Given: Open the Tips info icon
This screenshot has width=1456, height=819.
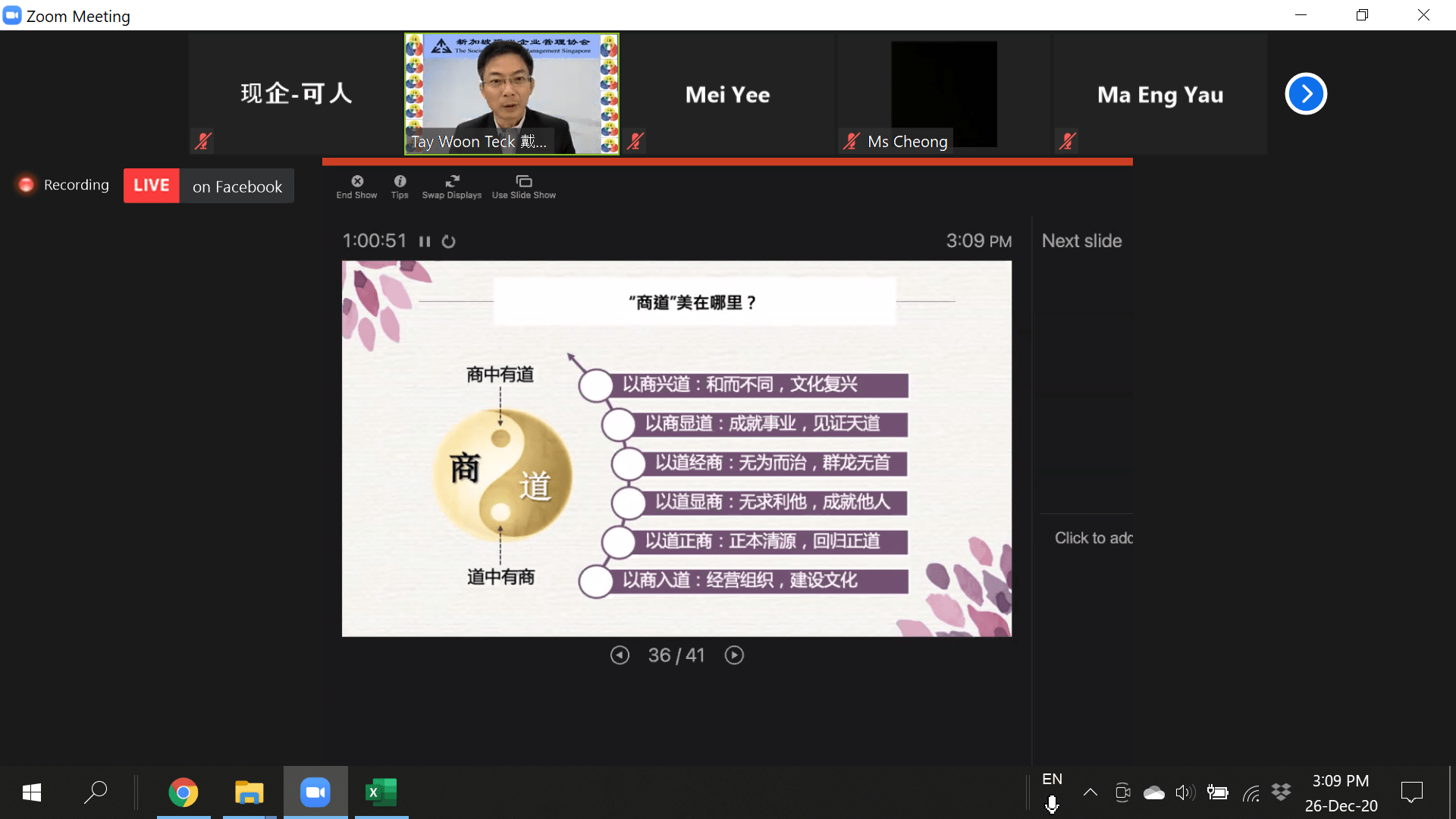Looking at the screenshot, I should tap(400, 182).
